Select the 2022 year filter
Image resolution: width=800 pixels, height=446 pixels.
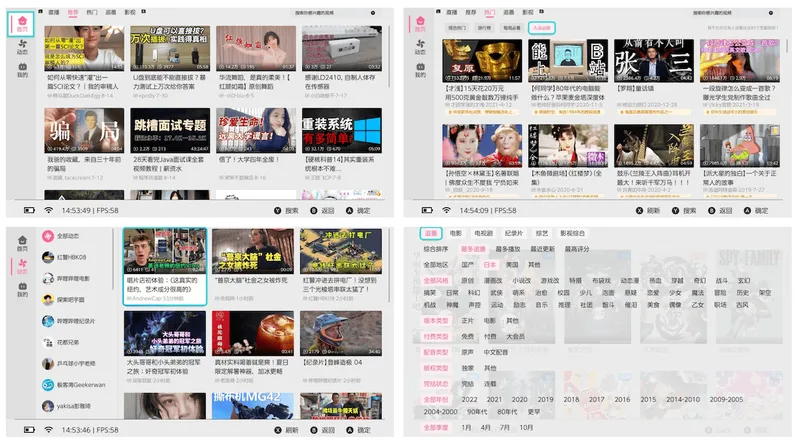(x=469, y=400)
